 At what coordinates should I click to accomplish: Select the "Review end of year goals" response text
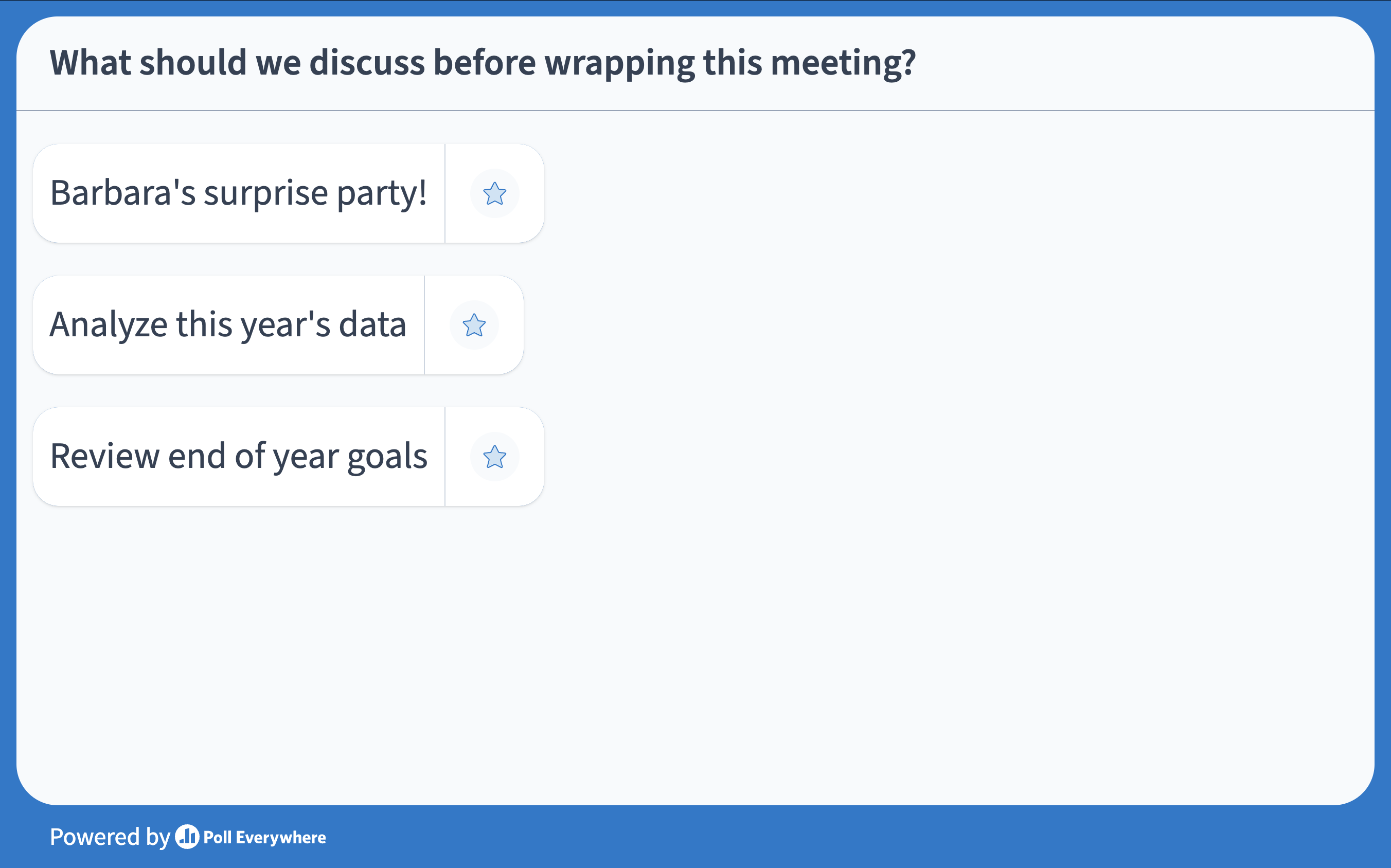click(x=238, y=457)
